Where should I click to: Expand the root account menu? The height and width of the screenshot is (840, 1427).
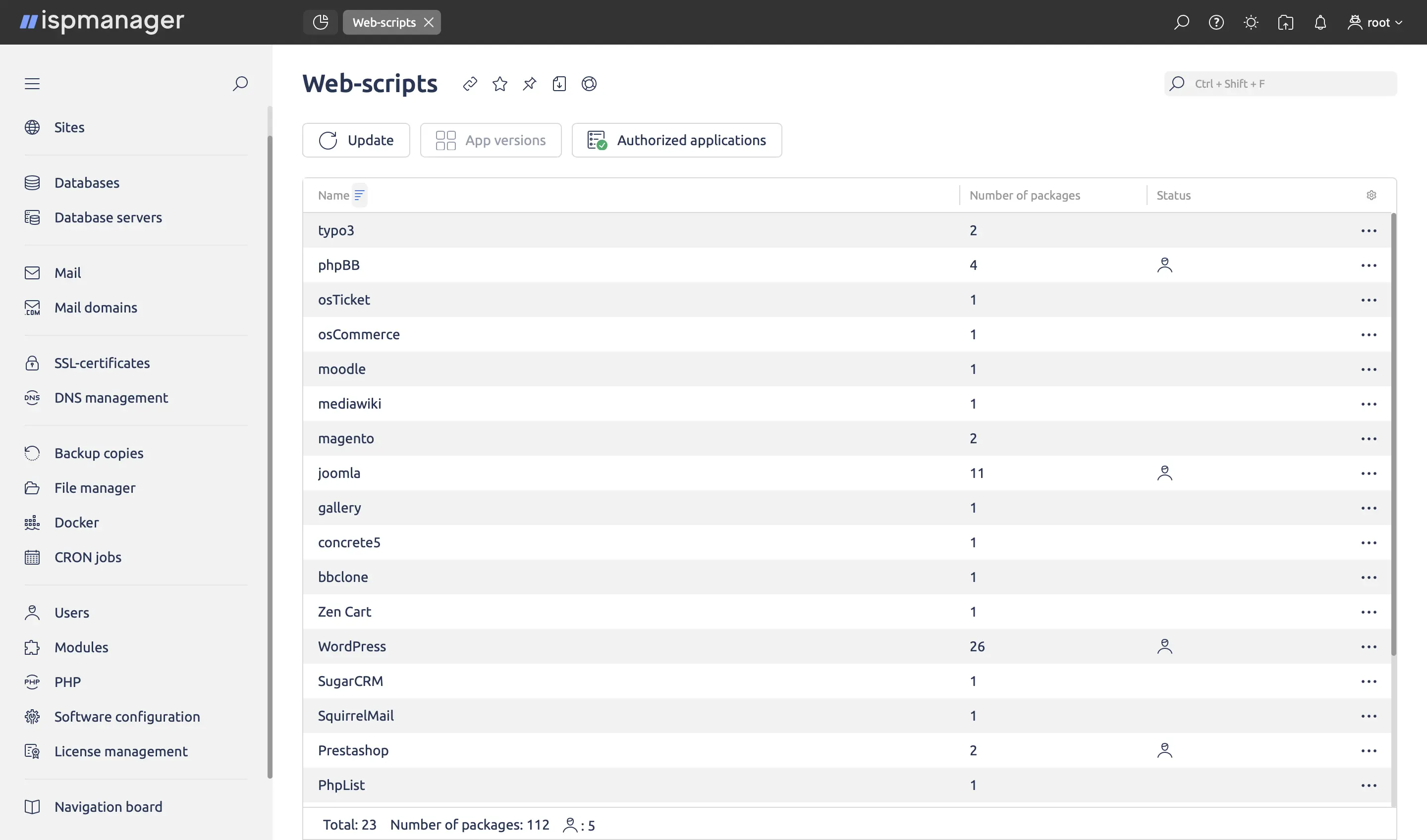pyautogui.click(x=1376, y=22)
